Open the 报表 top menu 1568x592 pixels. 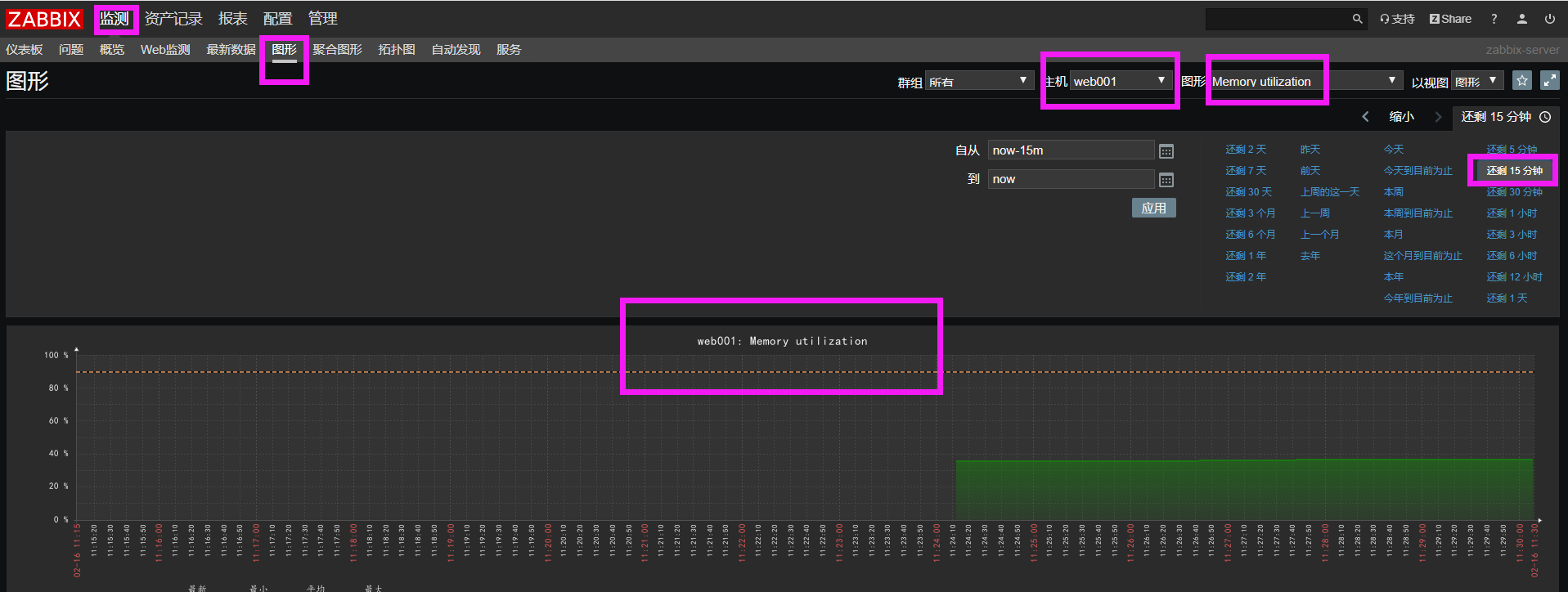point(232,19)
